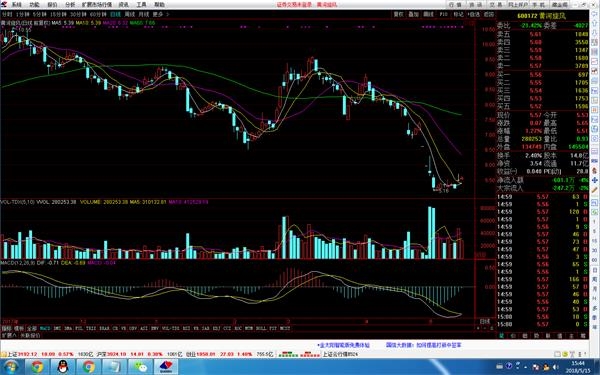Add stock via +自选 button
Image resolution: width=600 pixels, height=375 pixels.
point(474,14)
